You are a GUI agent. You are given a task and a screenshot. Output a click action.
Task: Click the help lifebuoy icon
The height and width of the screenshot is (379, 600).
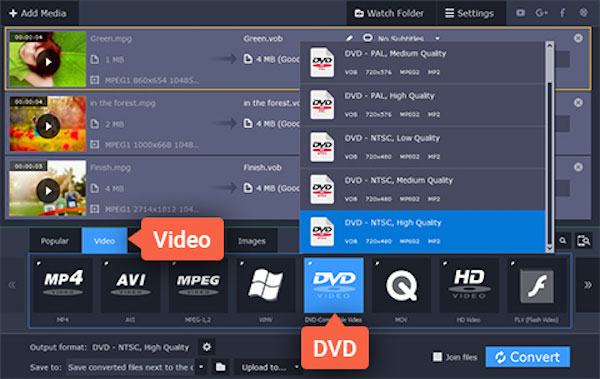pyautogui.click(x=584, y=13)
